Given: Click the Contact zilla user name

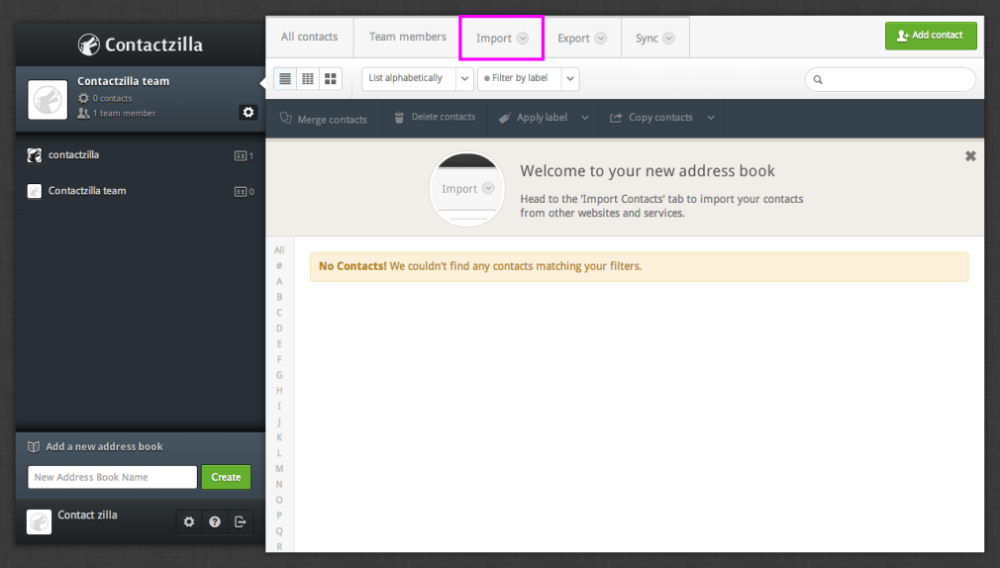Looking at the screenshot, I should pyautogui.click(x=87, y=515).
